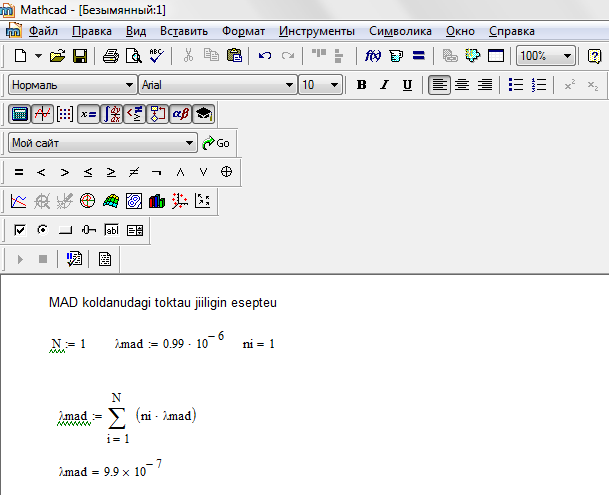This screenshot has width=609, height=495.
Task: Calculate with the bold equals icon
Action: pyautogui.click(x=419, y=56)
